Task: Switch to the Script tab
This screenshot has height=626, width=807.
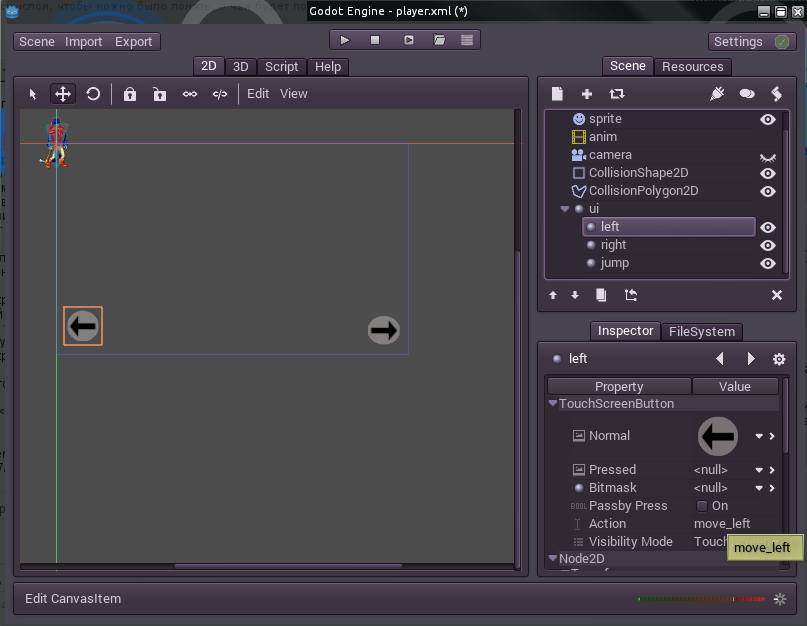Action: (x=281, y=67)
